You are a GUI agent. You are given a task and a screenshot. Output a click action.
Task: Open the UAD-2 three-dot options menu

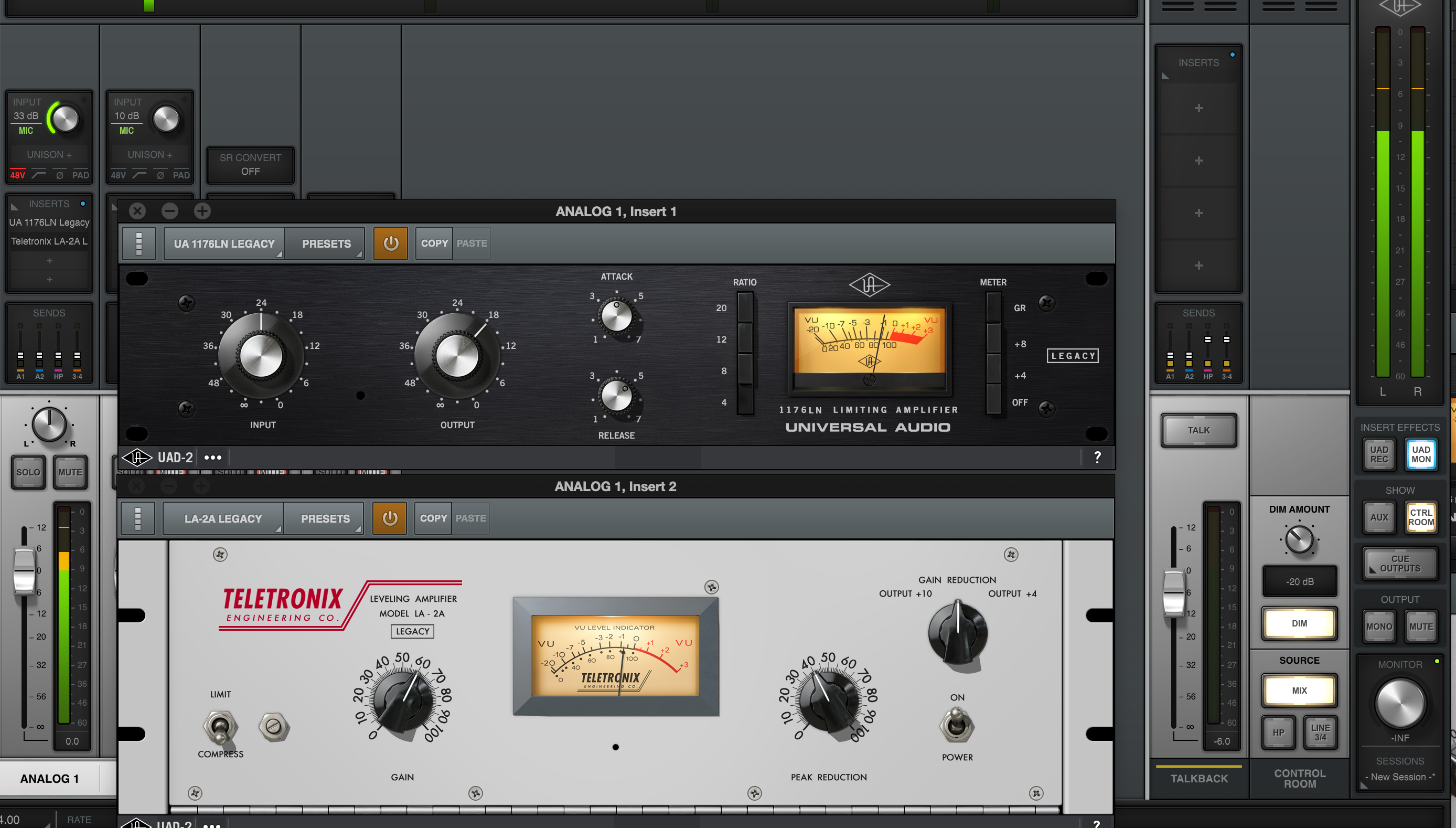(212, 457)
